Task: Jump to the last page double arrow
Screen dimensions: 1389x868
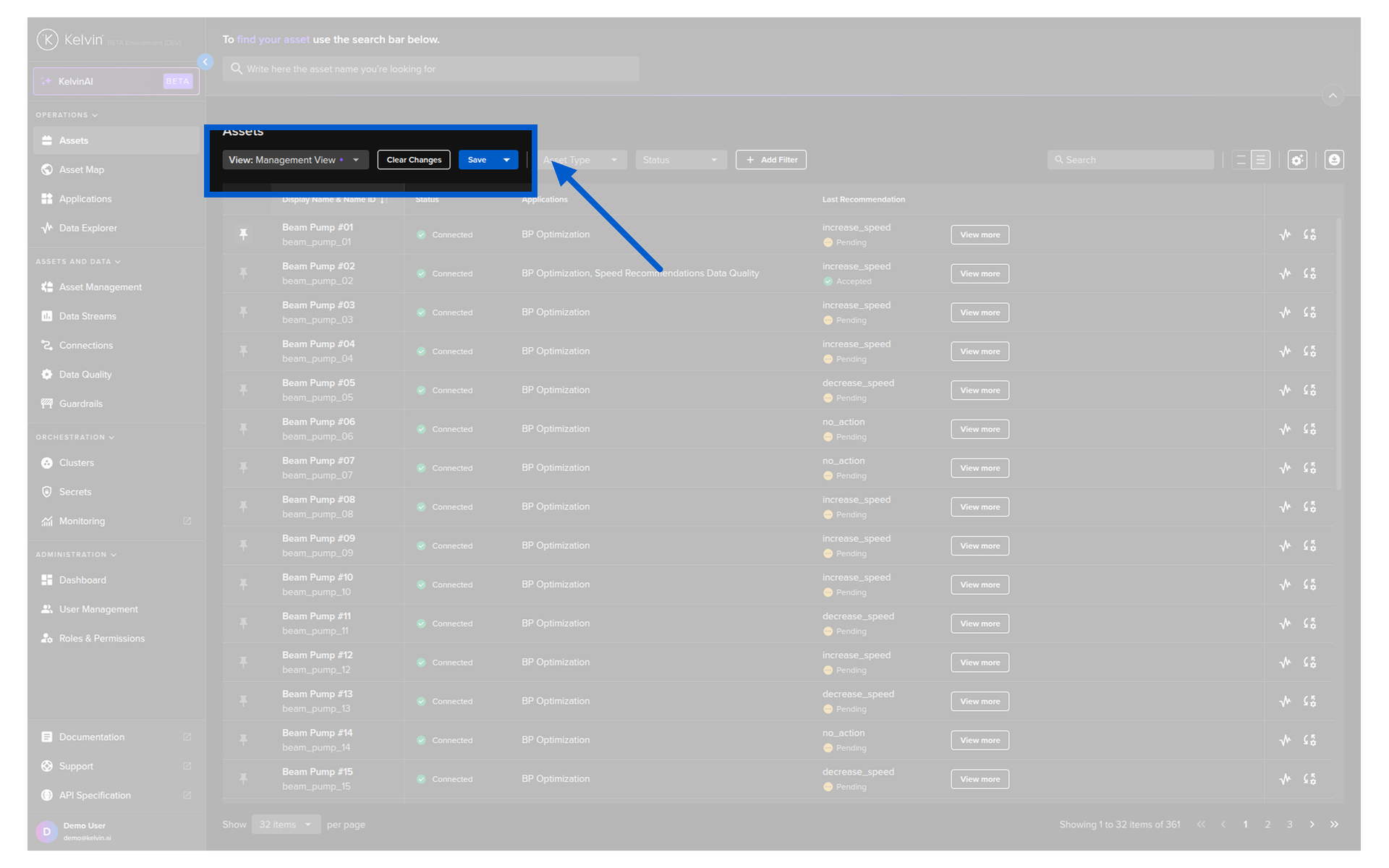Action: 1334,824
